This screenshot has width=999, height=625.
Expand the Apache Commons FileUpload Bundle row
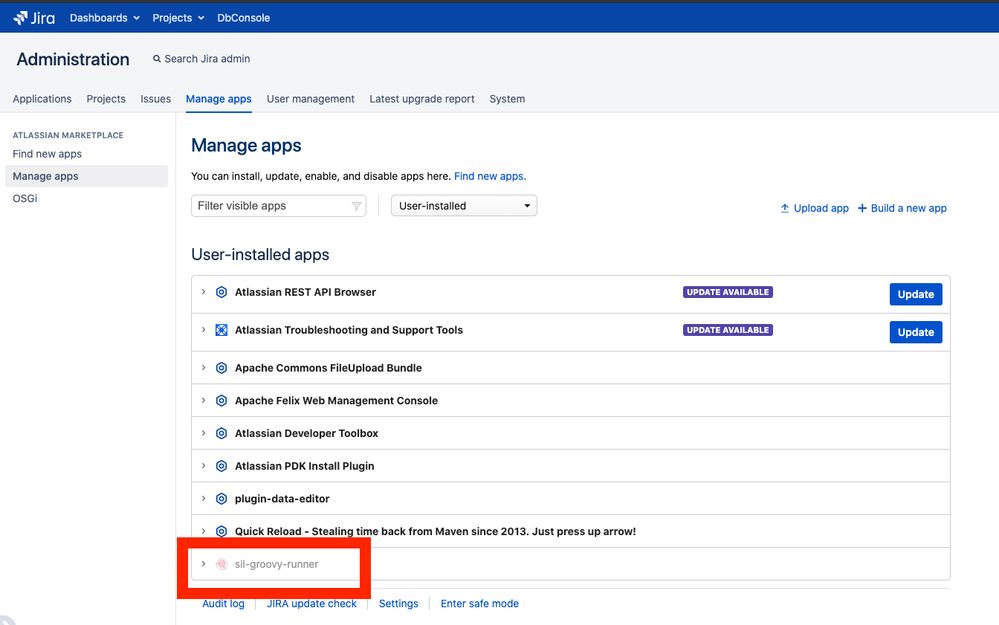click(203, 368)
